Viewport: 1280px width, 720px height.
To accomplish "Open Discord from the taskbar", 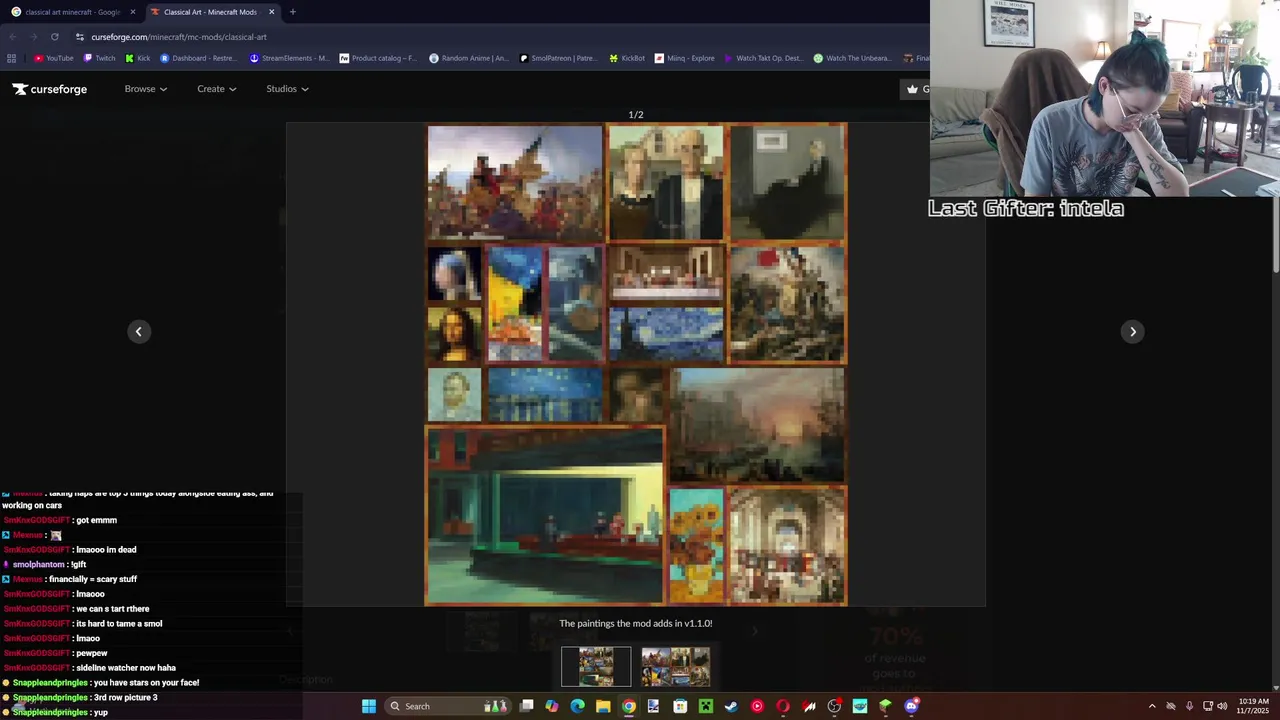I will coord(911,706).
